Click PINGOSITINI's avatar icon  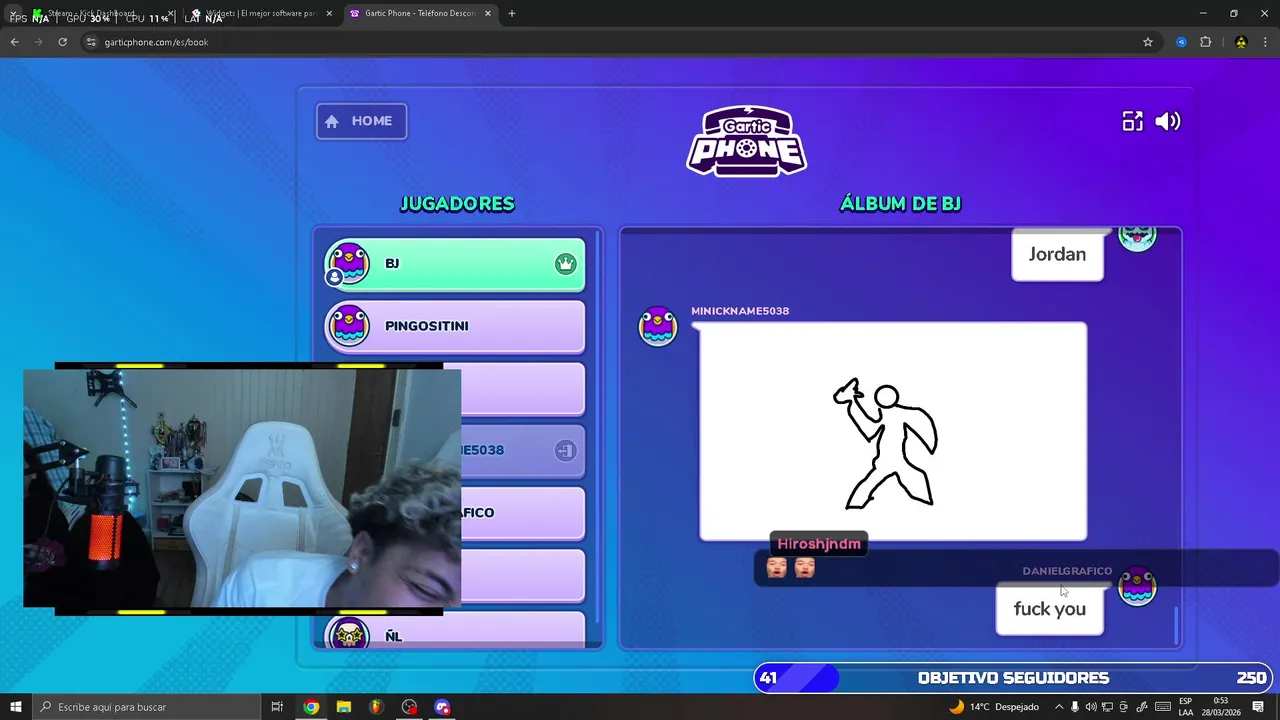tap(348, 326)
